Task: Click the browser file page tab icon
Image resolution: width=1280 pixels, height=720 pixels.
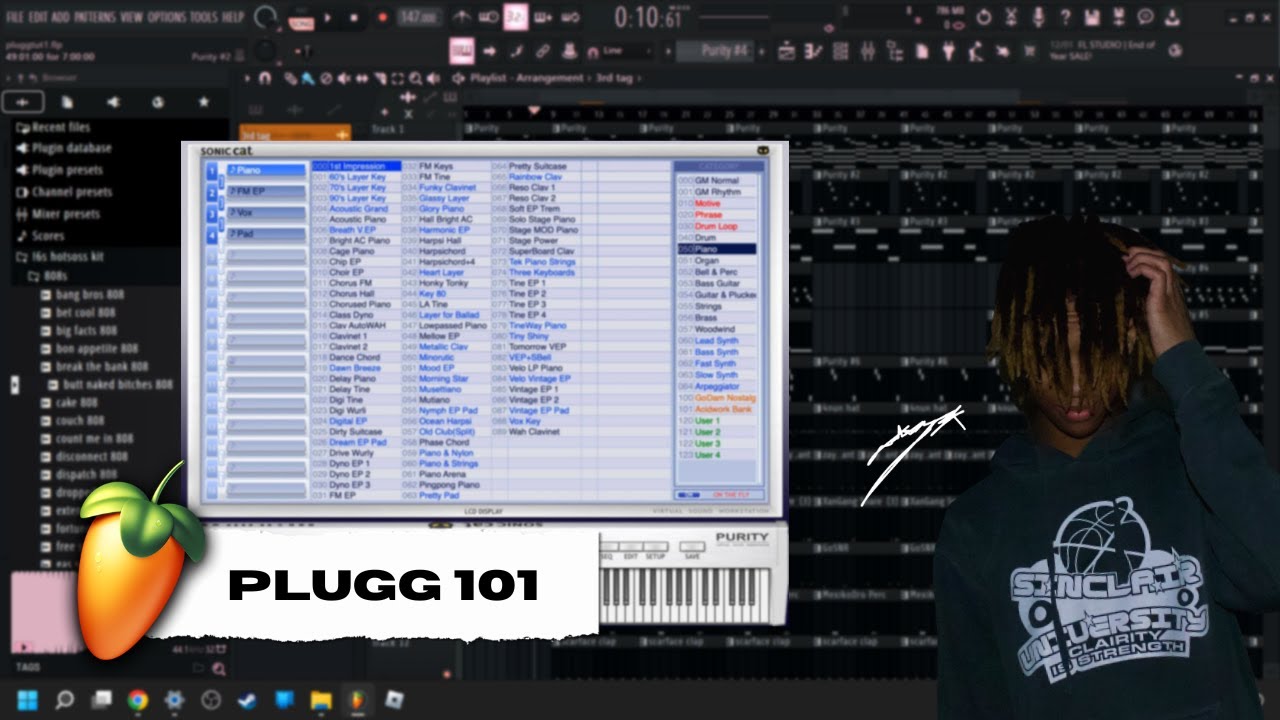Action: (x=67, y=102)
